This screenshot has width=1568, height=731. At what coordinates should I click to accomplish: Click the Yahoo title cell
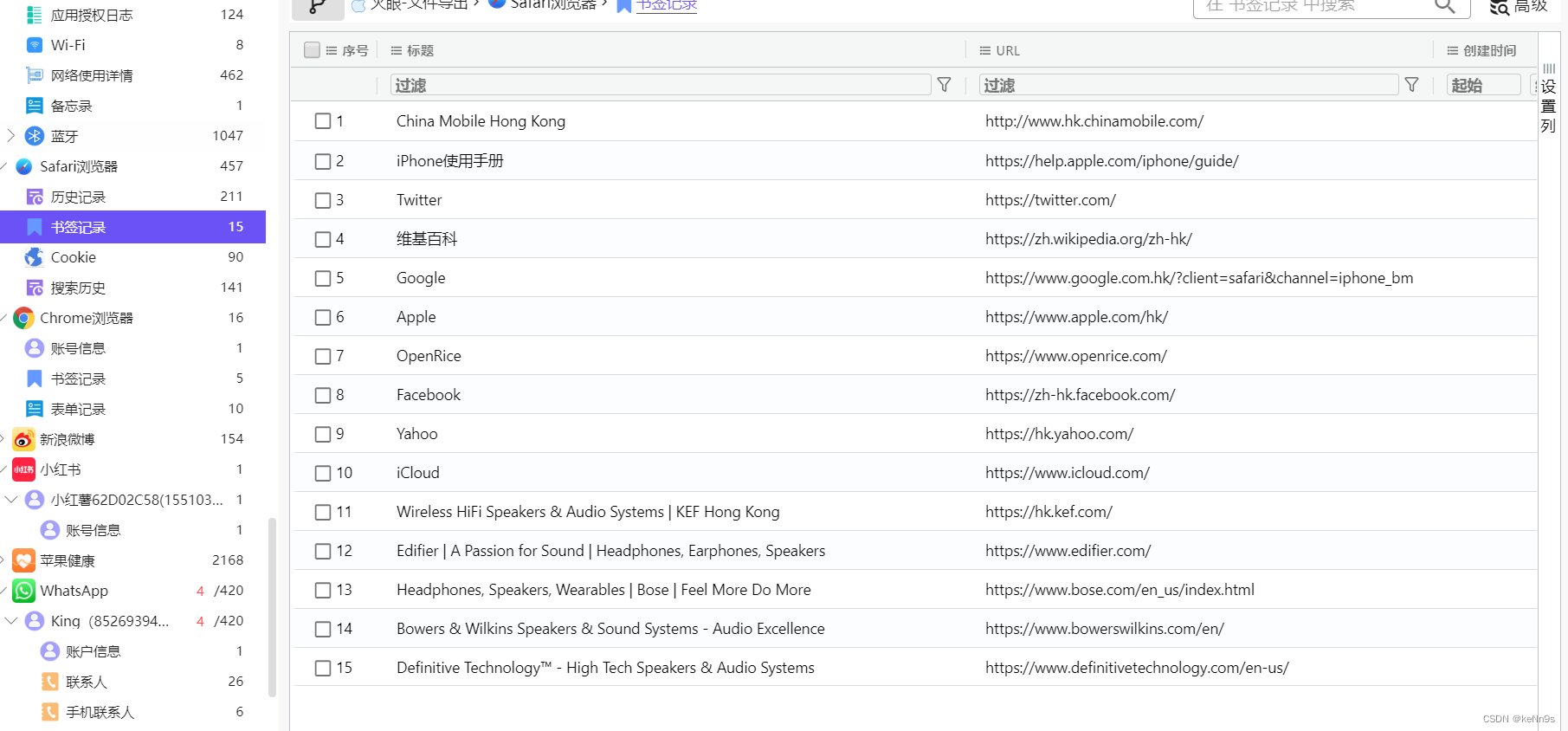pos(417,434)
